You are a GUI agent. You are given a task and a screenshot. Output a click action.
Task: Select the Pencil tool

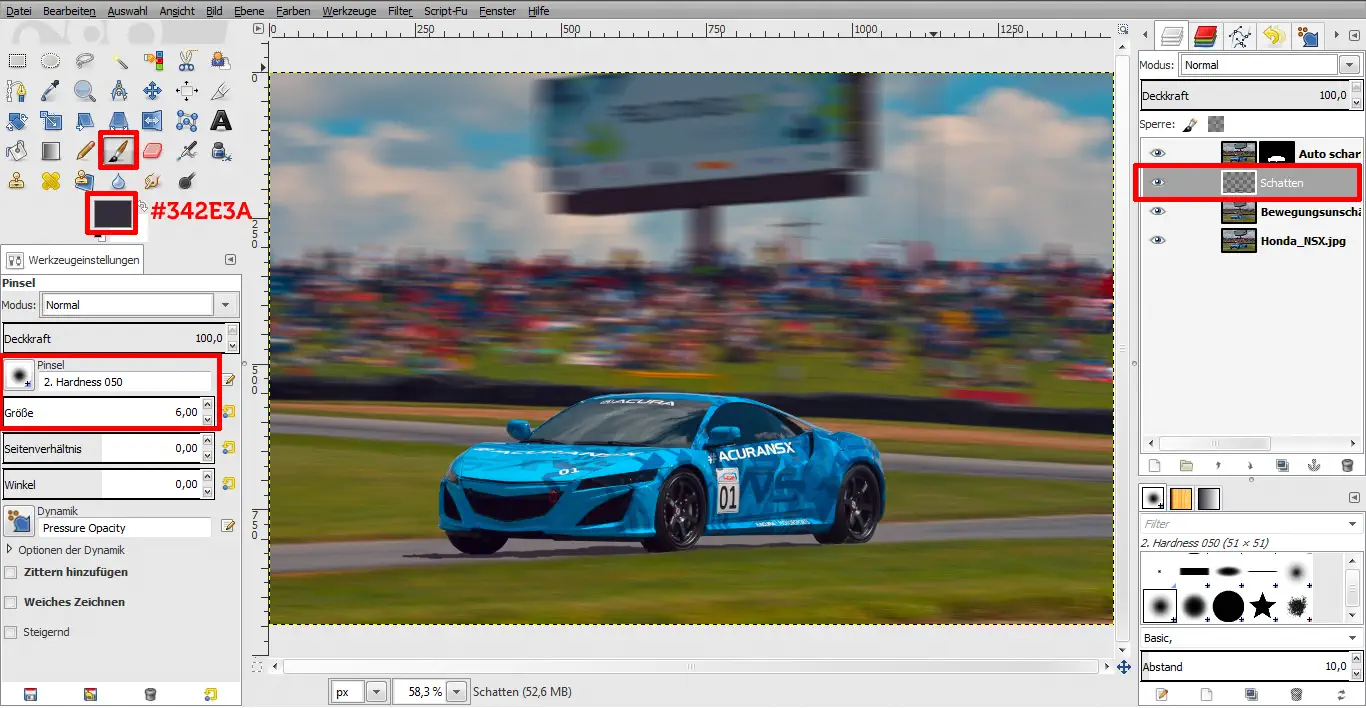85,151
